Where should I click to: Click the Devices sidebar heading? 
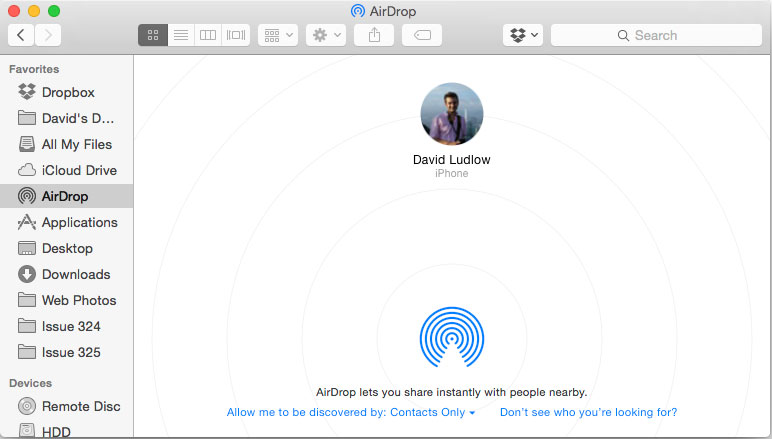pyautogui.click(x=31, y=383)
